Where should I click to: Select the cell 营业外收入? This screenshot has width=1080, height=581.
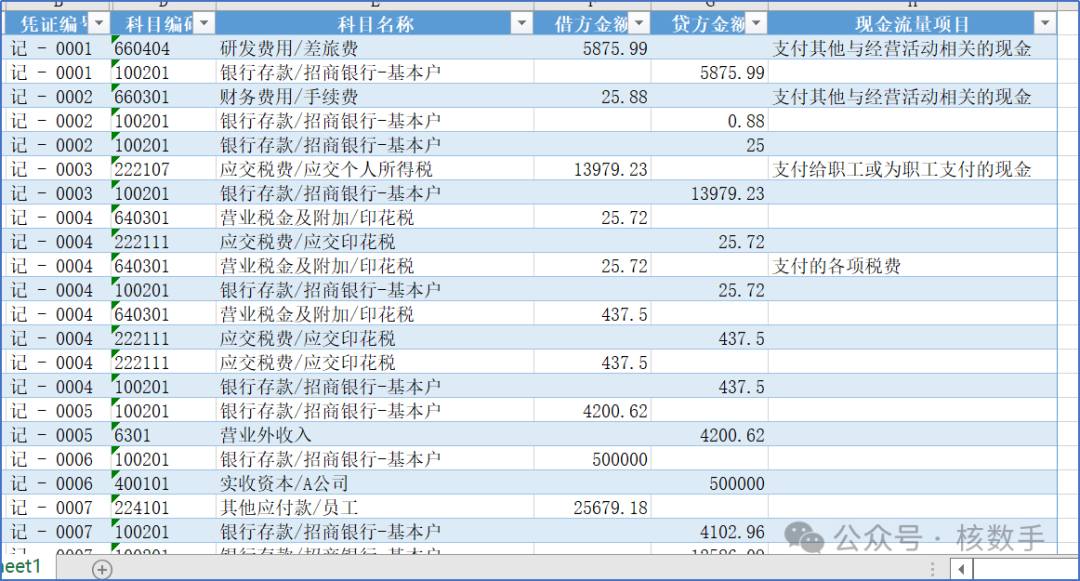[x=375, y=434]
